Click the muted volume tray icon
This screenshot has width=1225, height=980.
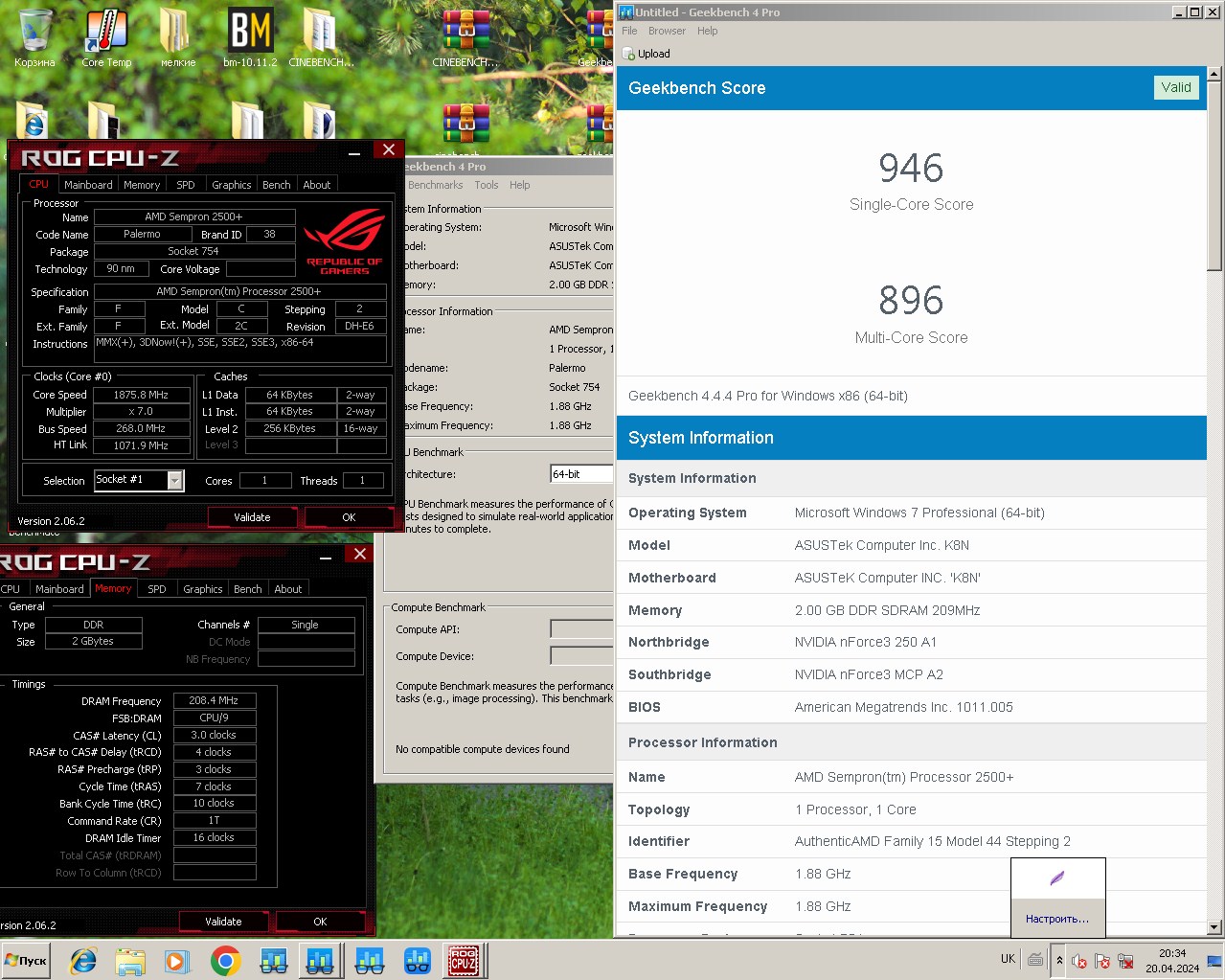point(1079,960)
